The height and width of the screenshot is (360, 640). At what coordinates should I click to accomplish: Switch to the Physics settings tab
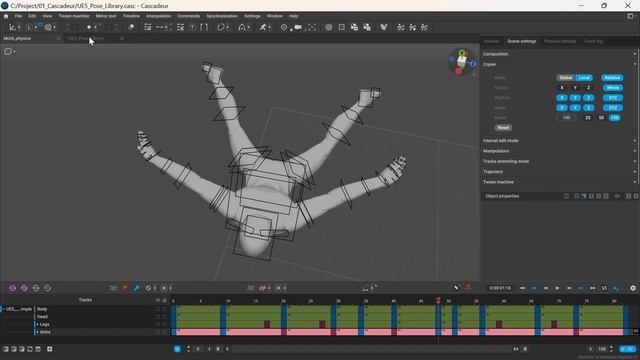(560, 41)
